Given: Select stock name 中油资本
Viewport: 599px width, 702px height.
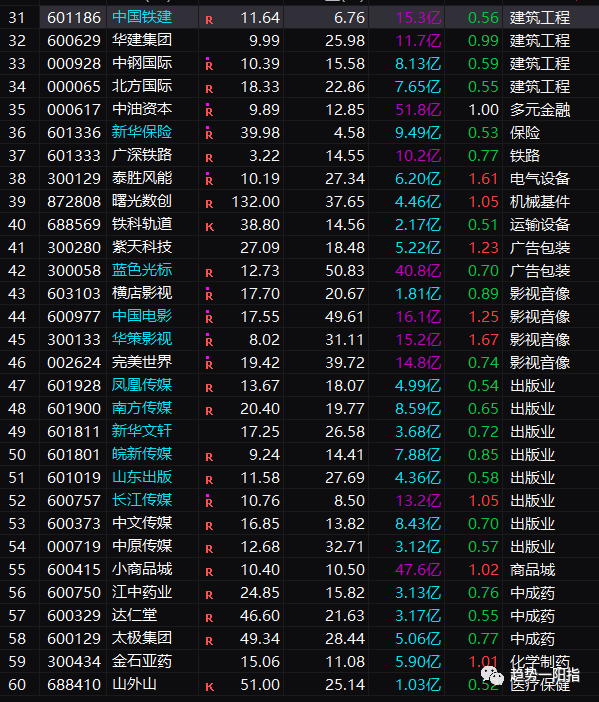Looking at the screenshot, I should point(142,109).
